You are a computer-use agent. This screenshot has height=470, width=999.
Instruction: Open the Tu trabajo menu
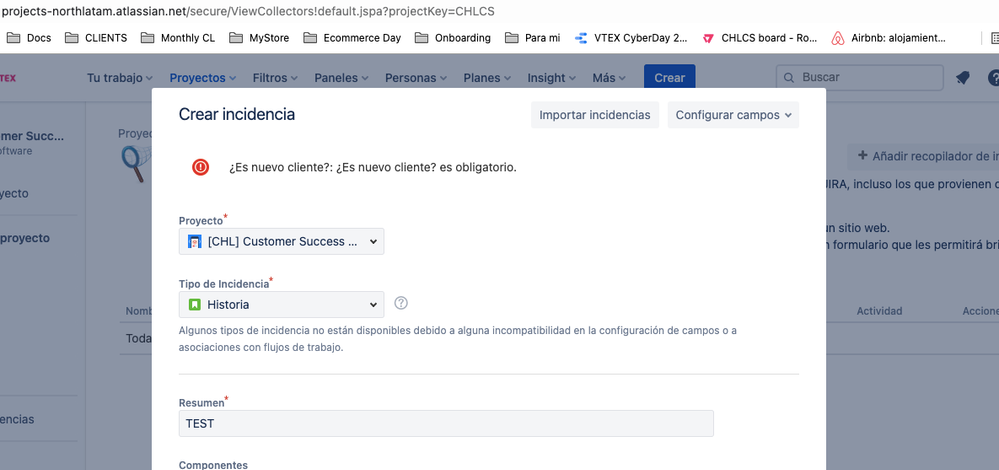(x=120, y=78)
